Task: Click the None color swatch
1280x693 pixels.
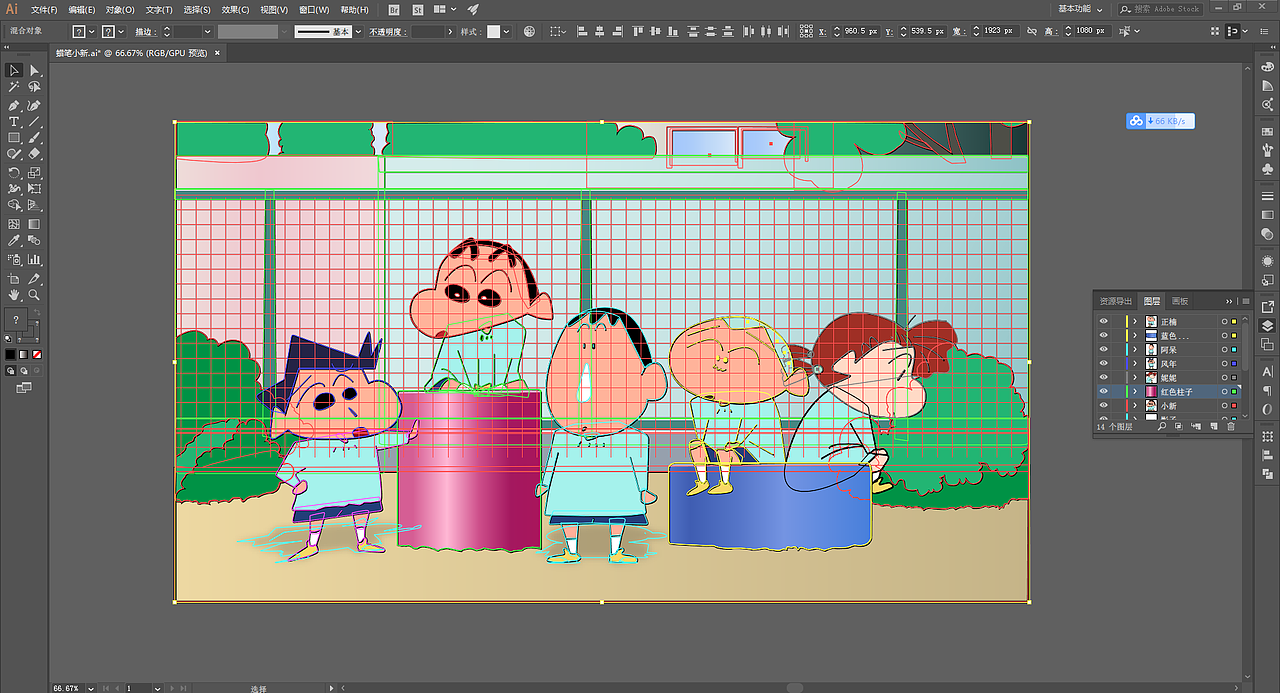Action: tap(37, 354)
